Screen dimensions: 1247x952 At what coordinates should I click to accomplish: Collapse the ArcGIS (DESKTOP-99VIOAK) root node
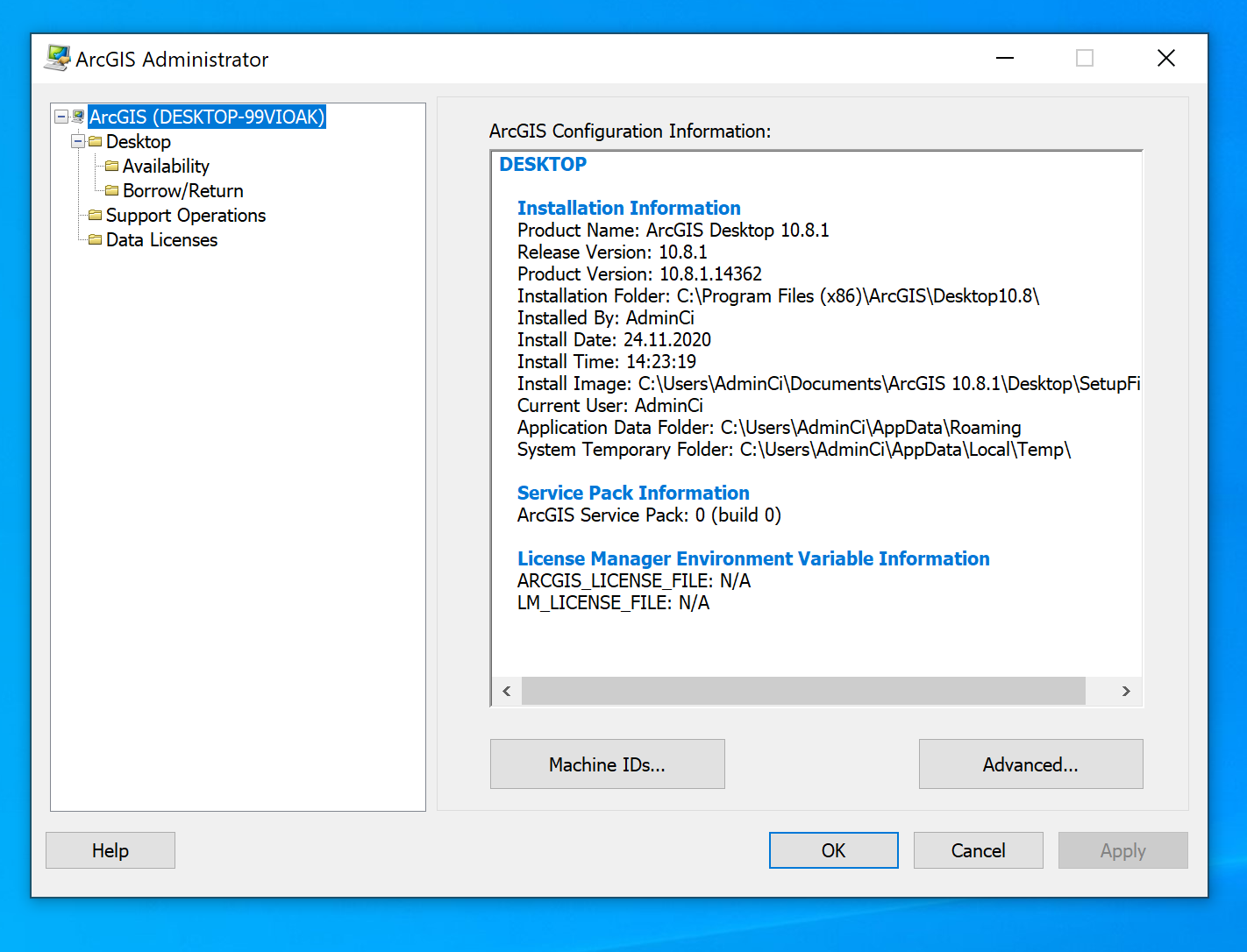61,117
